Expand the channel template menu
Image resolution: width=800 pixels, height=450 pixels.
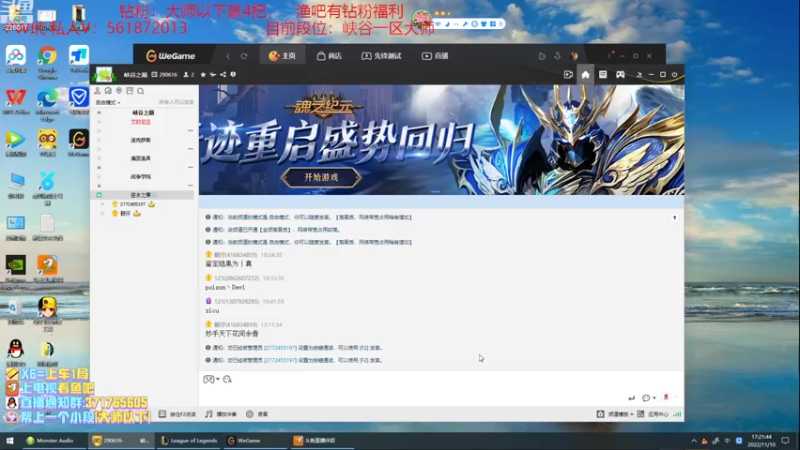tap(615, 414)
